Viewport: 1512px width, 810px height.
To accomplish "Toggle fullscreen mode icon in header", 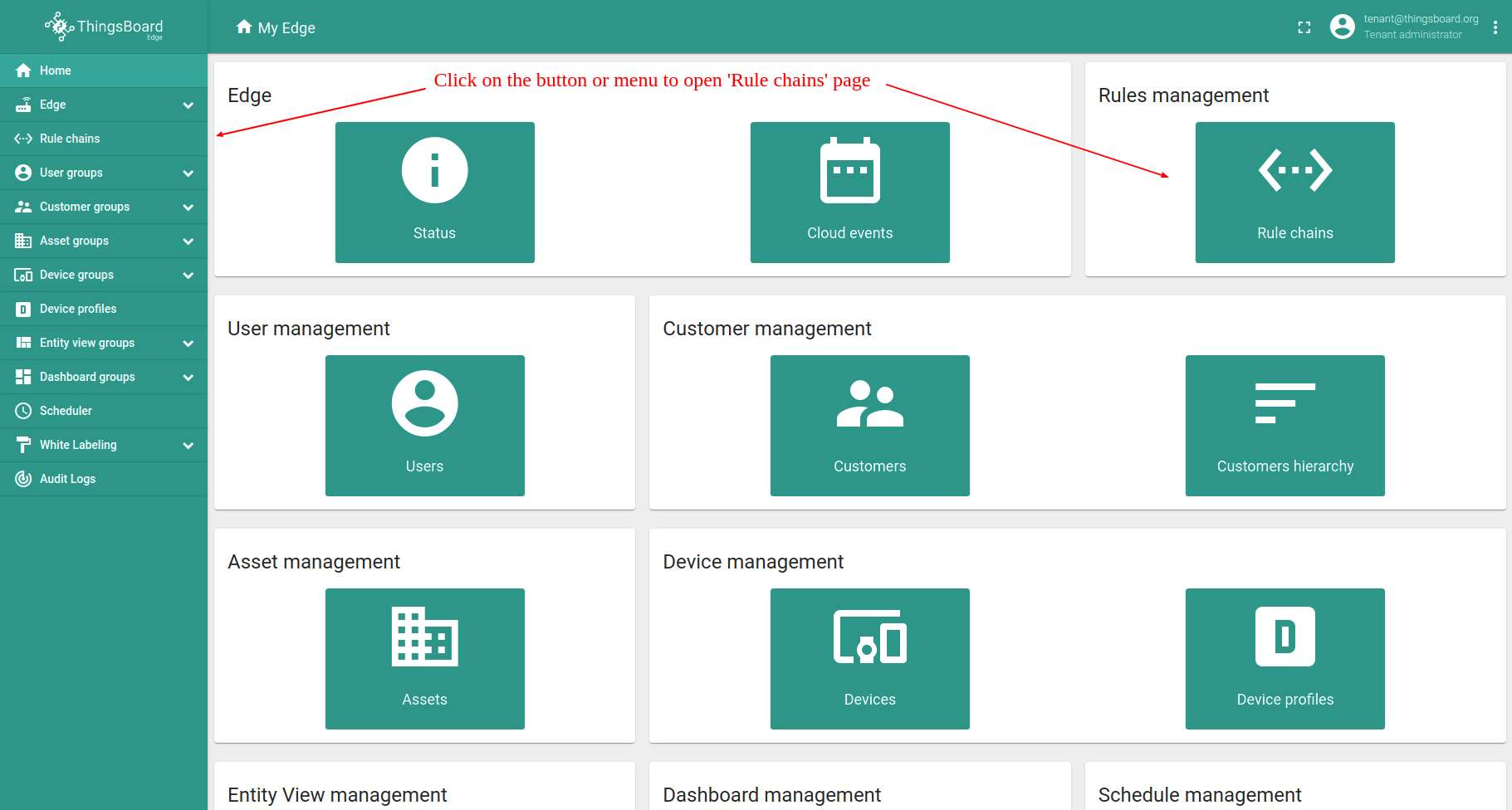I will point(1304,27).
